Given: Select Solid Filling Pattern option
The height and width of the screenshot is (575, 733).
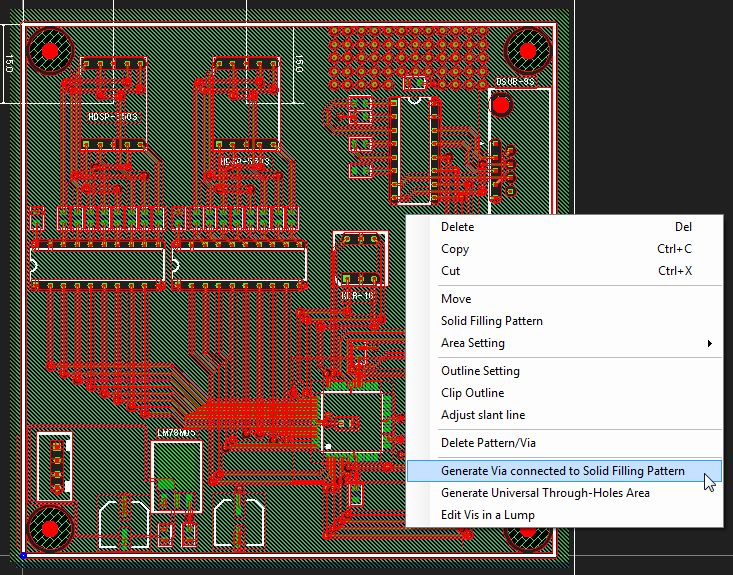Looking at the screenshot, I should tap(565, 321).
